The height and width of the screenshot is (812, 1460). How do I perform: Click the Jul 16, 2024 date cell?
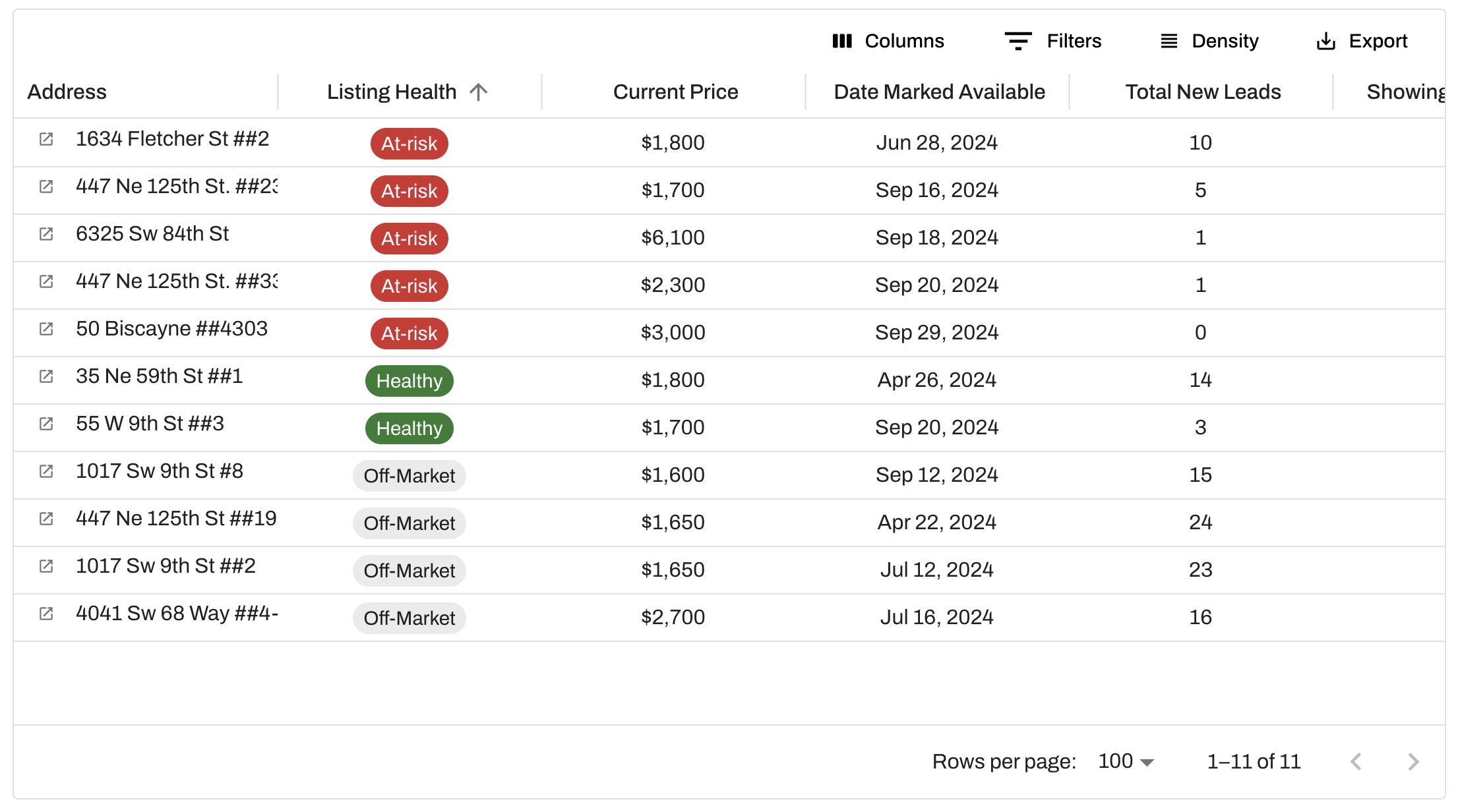pos(936,618)
